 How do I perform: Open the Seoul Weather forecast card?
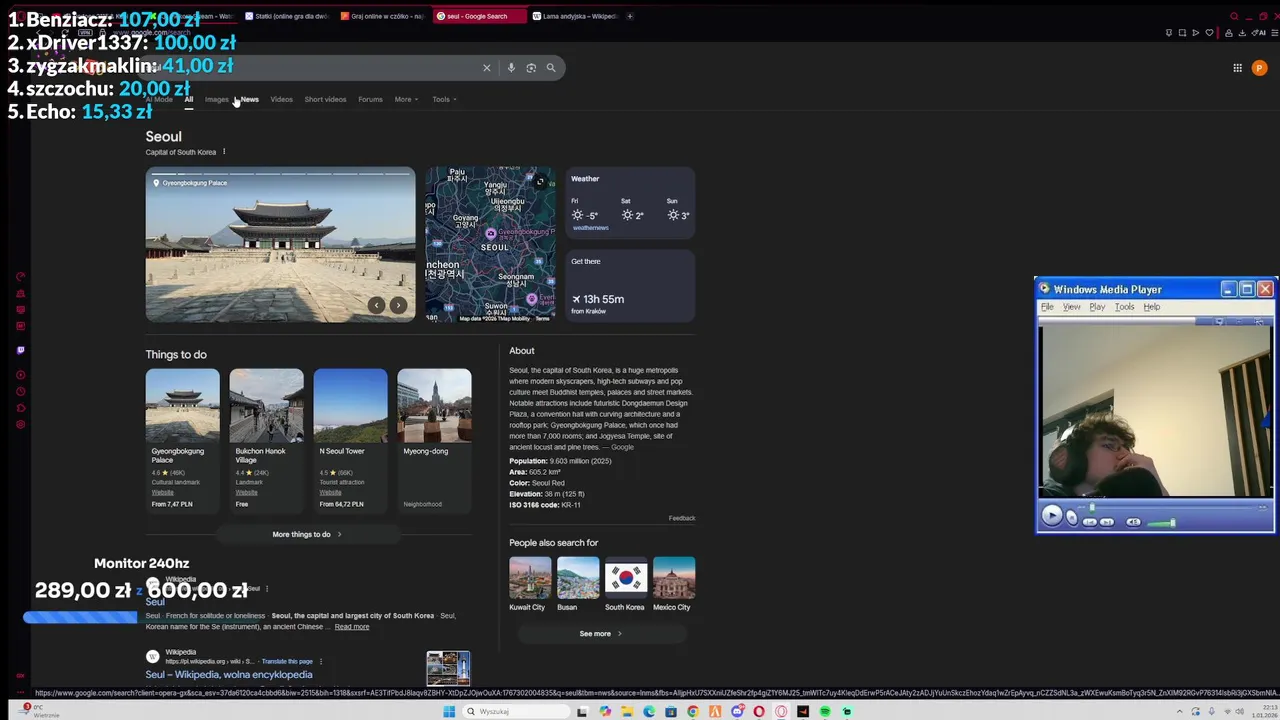coord(630,203)
